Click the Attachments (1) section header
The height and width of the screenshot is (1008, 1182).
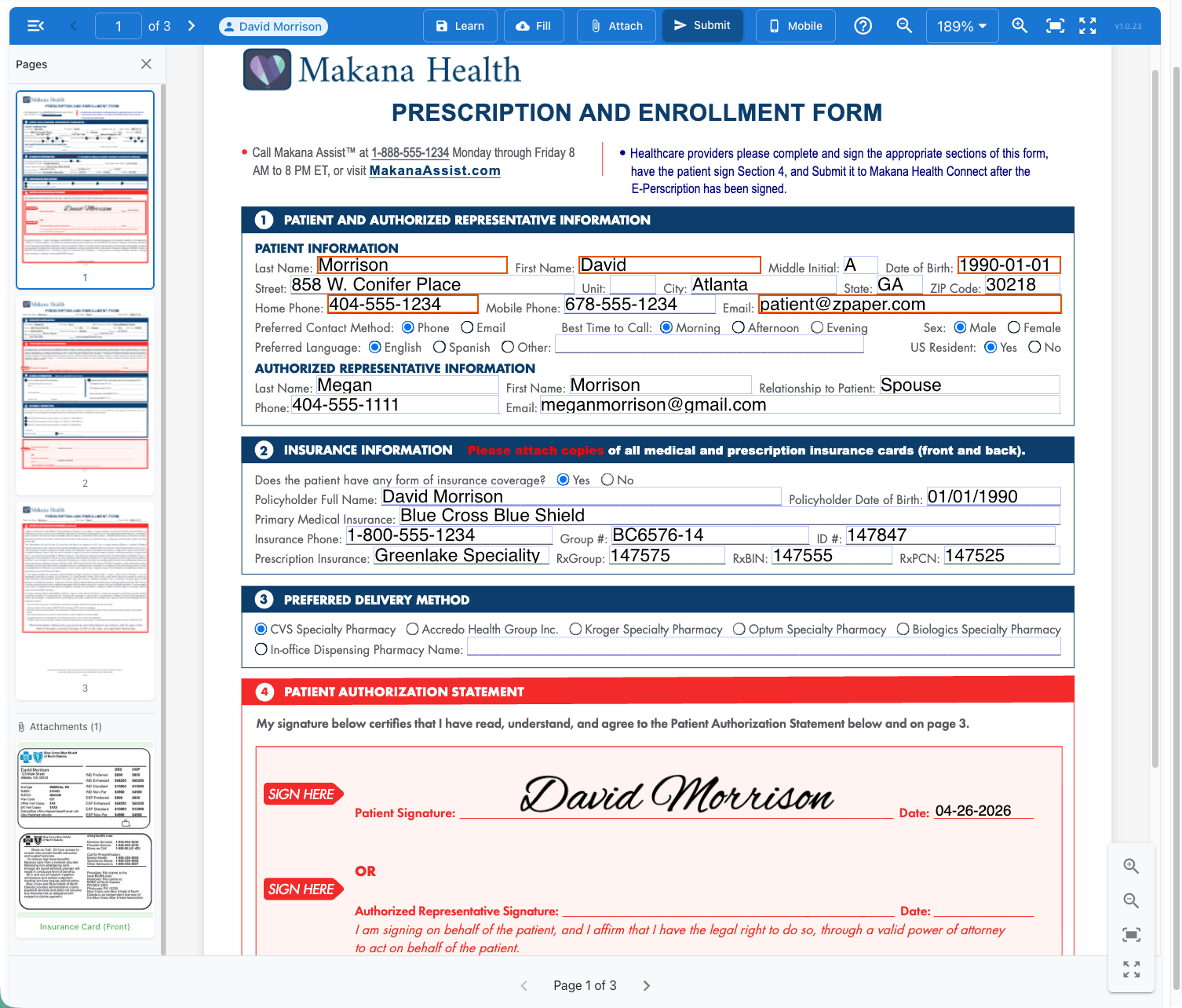[60, 727]
